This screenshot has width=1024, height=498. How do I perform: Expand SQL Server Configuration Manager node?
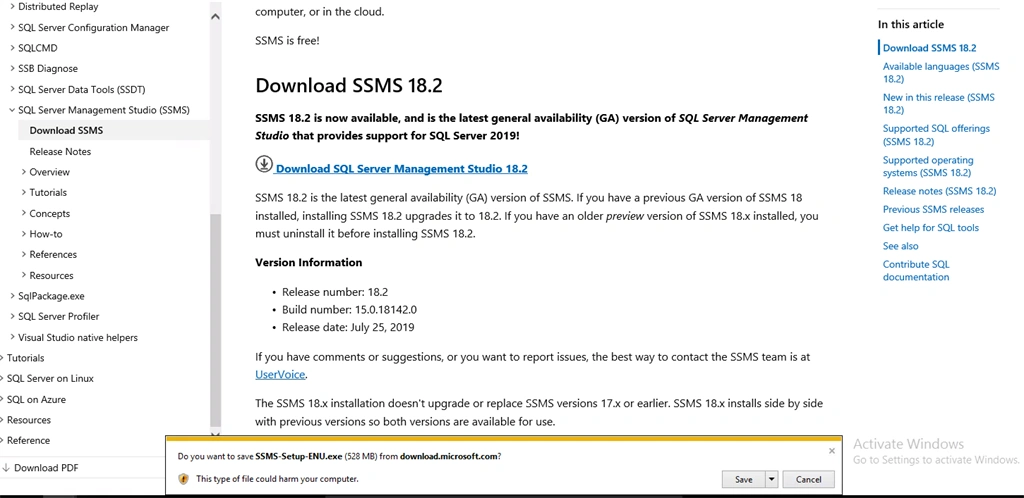(x=12, y=27)
